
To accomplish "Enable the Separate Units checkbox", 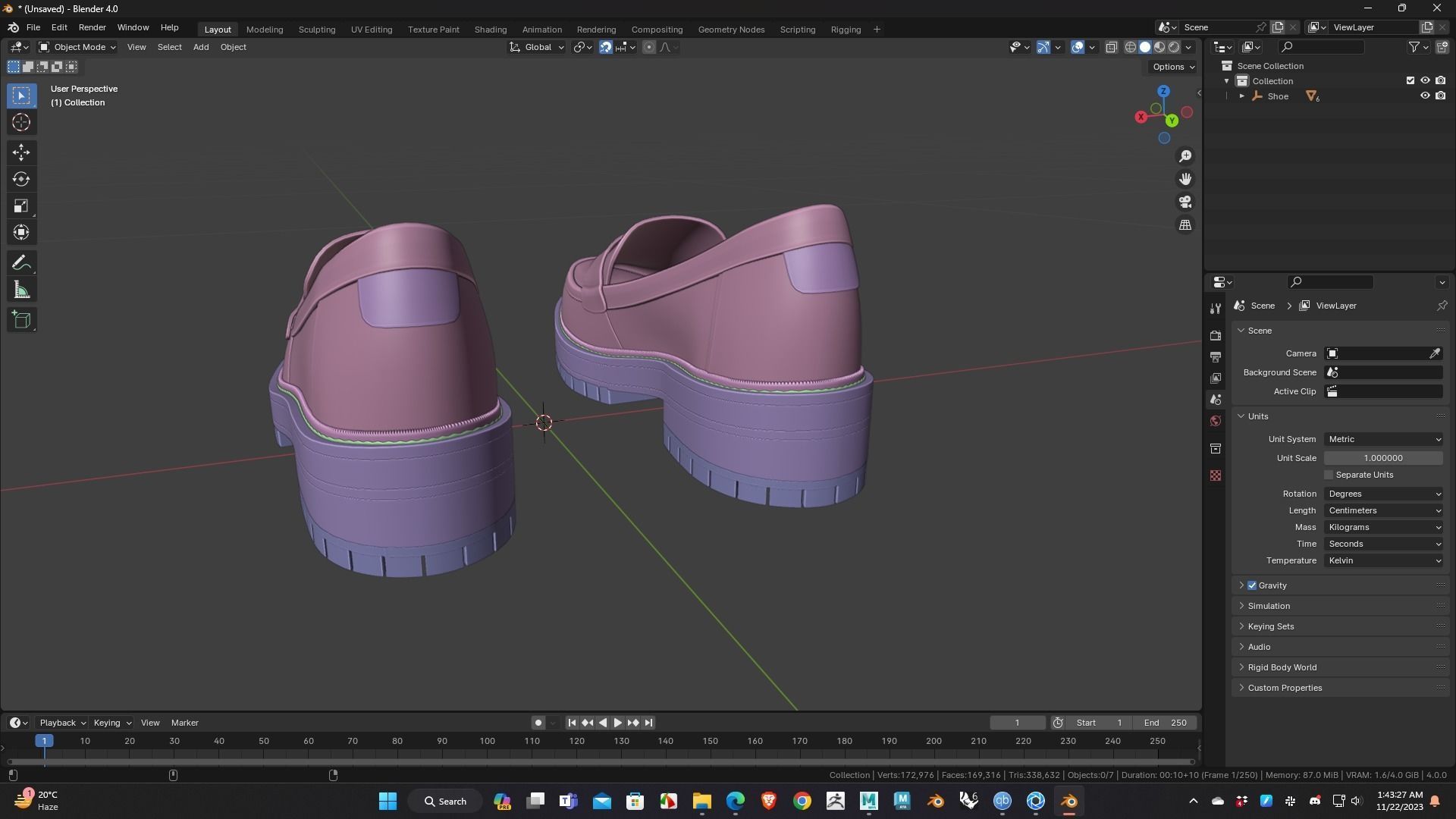I will pos(1329,475).
